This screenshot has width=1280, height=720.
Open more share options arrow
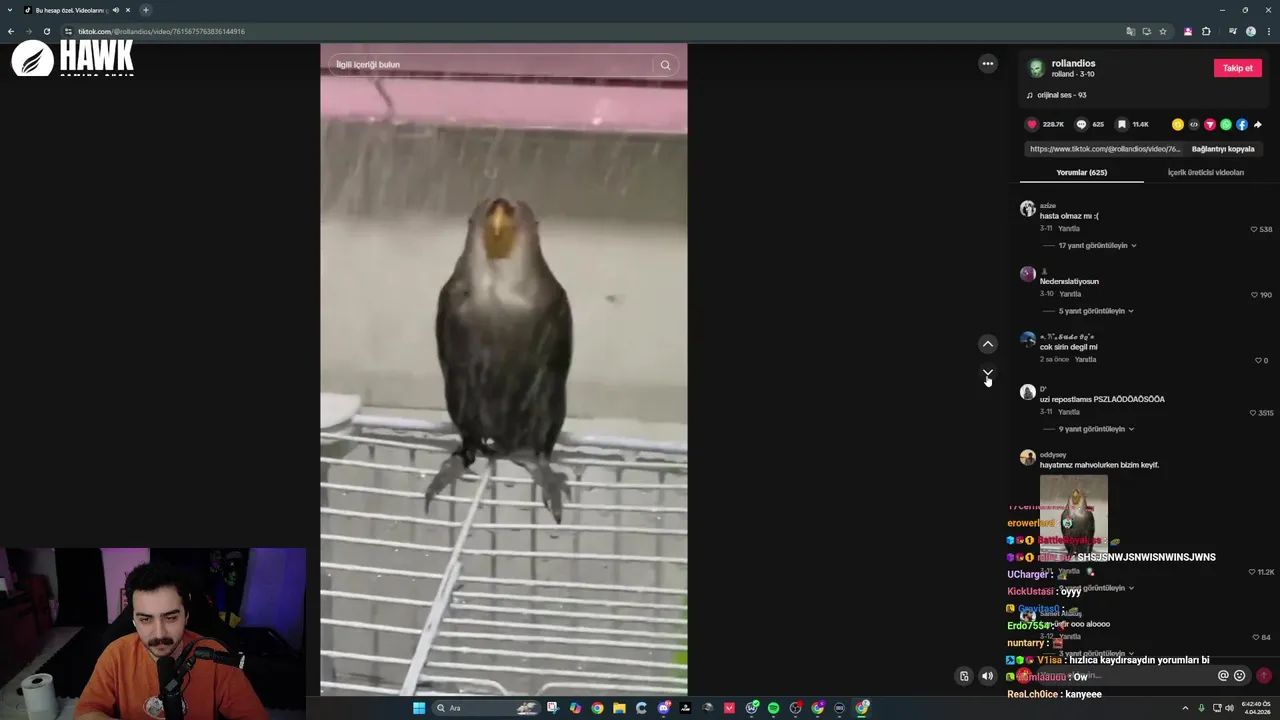[1258, 124]
